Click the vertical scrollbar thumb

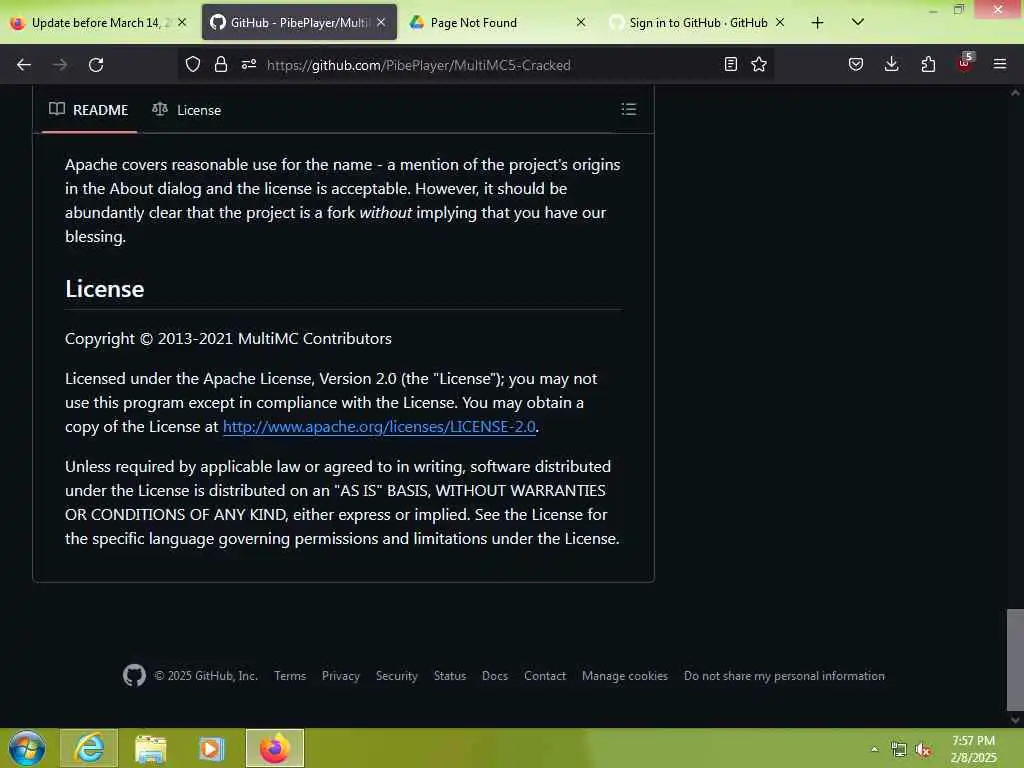coord(1015,659)
